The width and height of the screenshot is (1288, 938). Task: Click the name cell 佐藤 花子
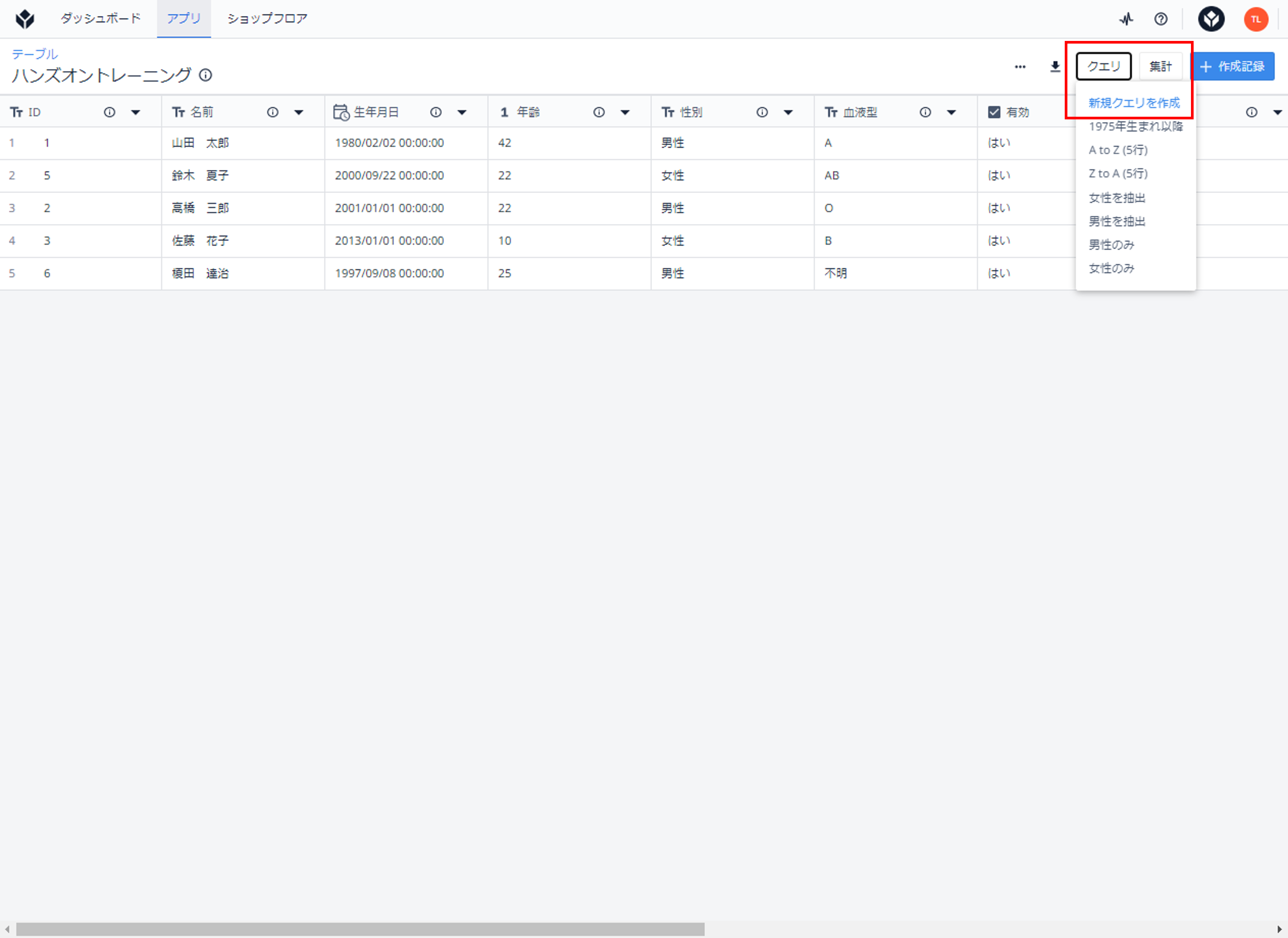243,241
